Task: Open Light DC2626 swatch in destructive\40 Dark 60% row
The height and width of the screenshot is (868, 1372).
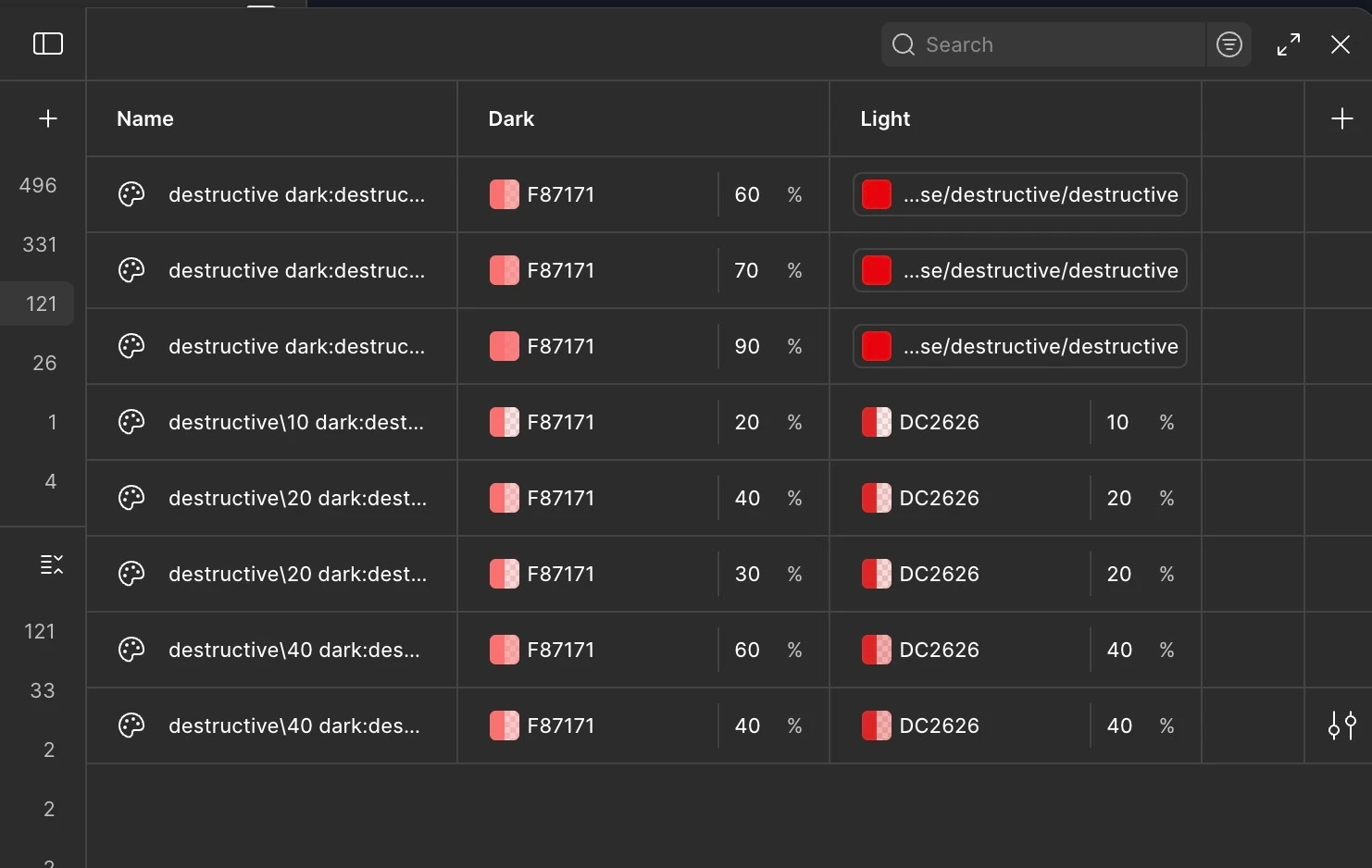Action: (x=877, y=650)
